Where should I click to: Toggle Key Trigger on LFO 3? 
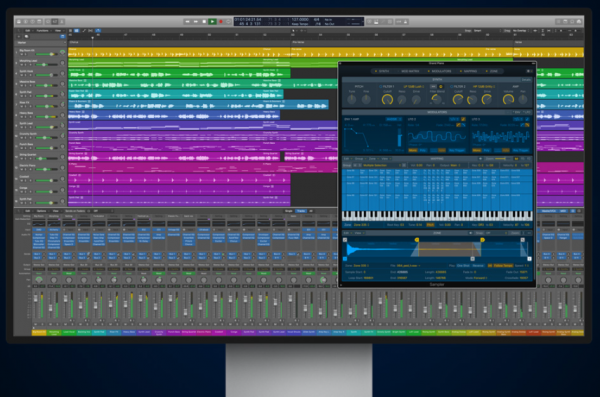point(520,150)
